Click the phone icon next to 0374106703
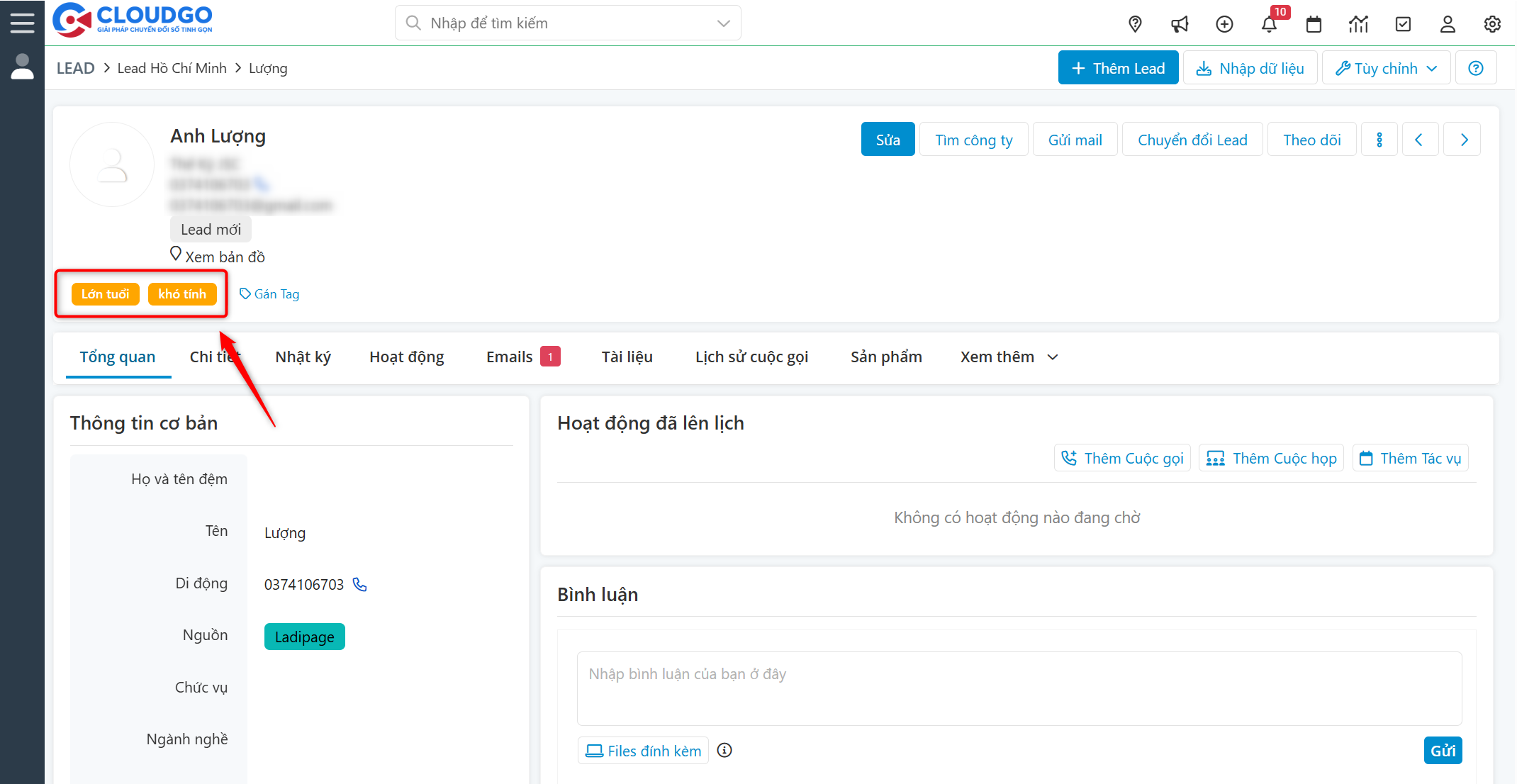This screenshot has height=784, width=1517. 360,584
